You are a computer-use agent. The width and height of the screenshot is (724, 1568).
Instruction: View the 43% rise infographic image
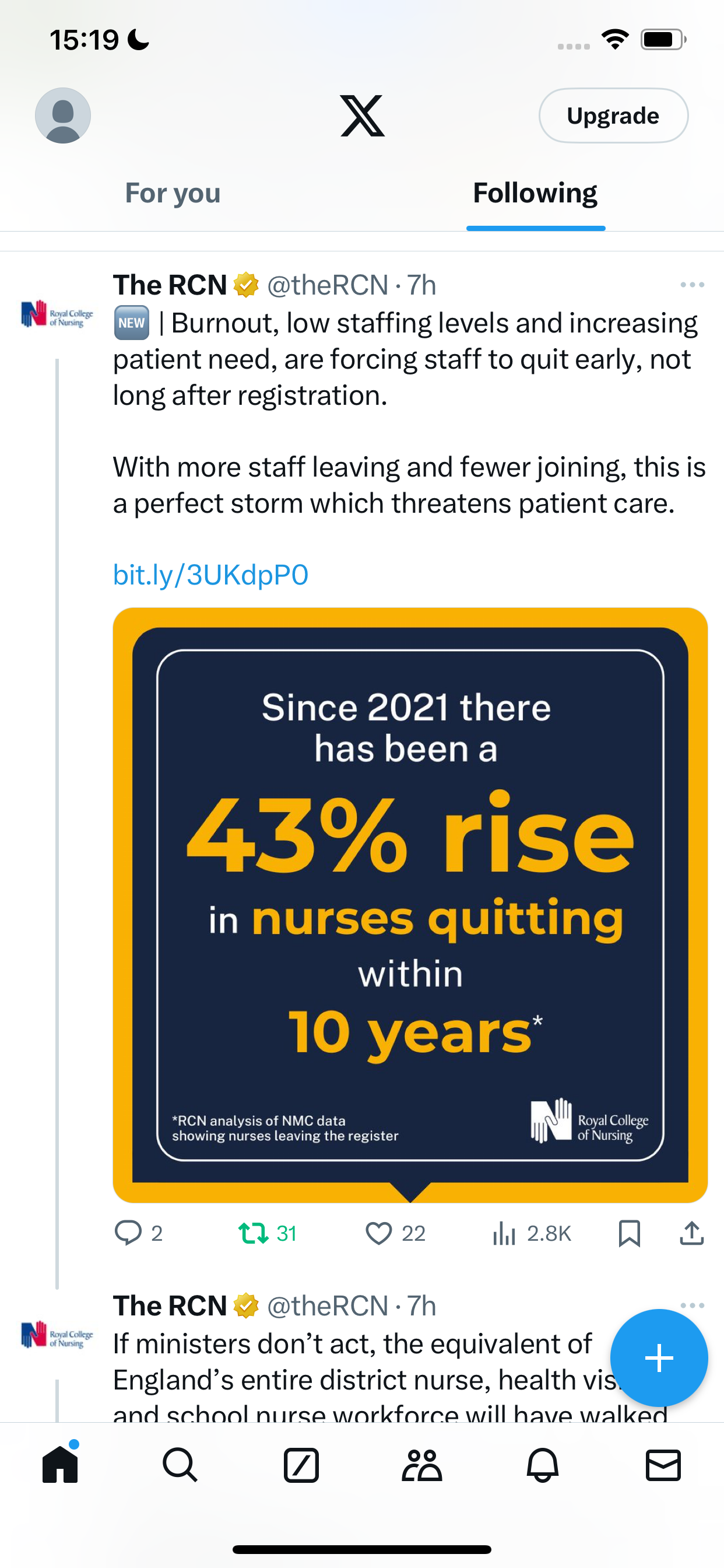coord(410,905)
